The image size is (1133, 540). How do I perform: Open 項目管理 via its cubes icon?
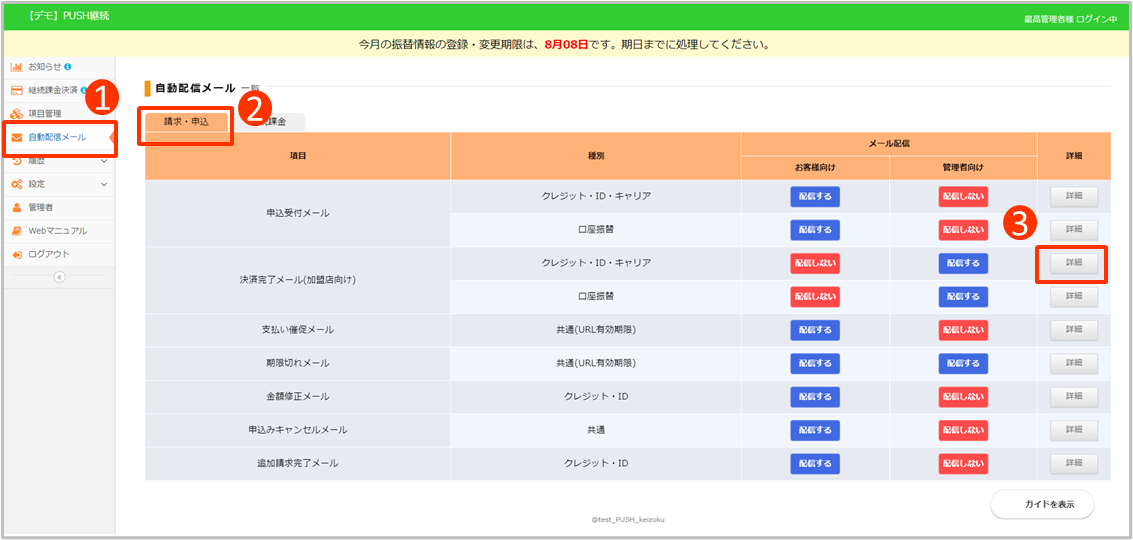[x=16, y=114]
